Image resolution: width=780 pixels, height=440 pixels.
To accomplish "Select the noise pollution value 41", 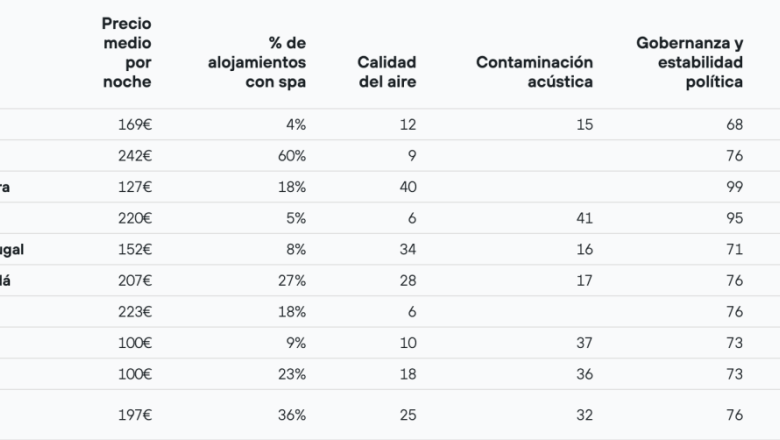I will click(x=584, y=217).
